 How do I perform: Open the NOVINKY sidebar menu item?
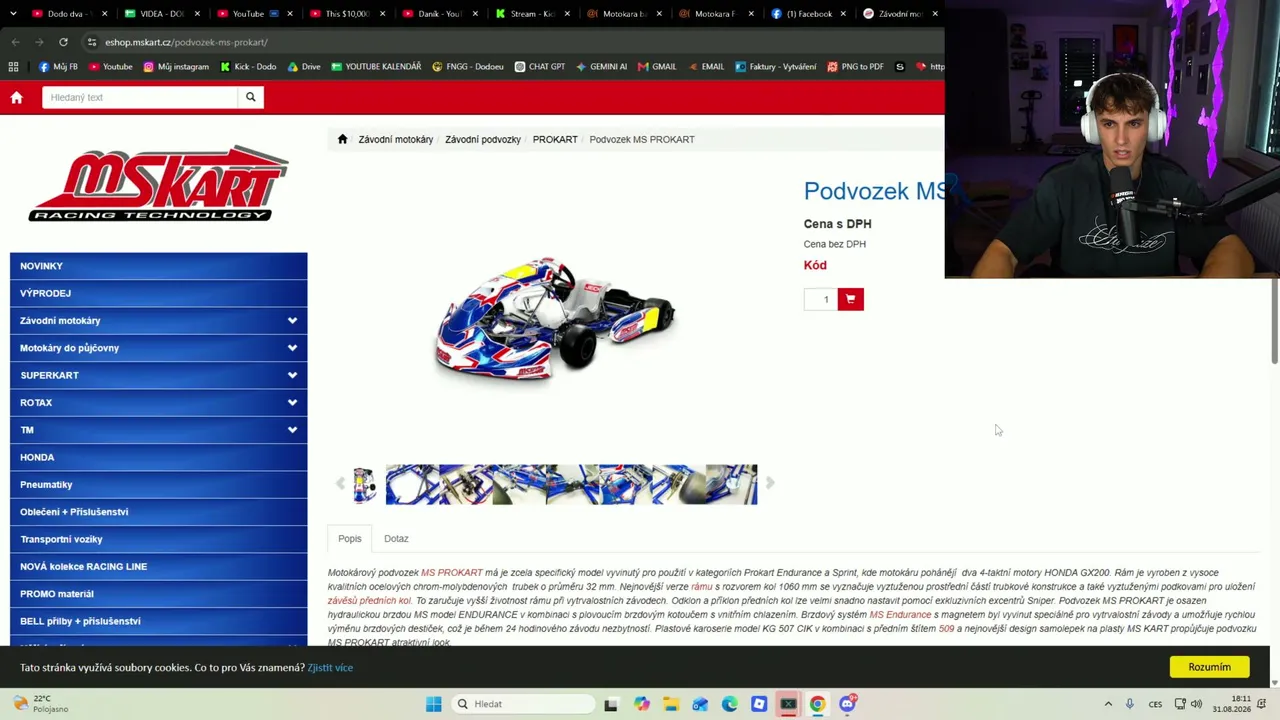[x=159, y=266]
